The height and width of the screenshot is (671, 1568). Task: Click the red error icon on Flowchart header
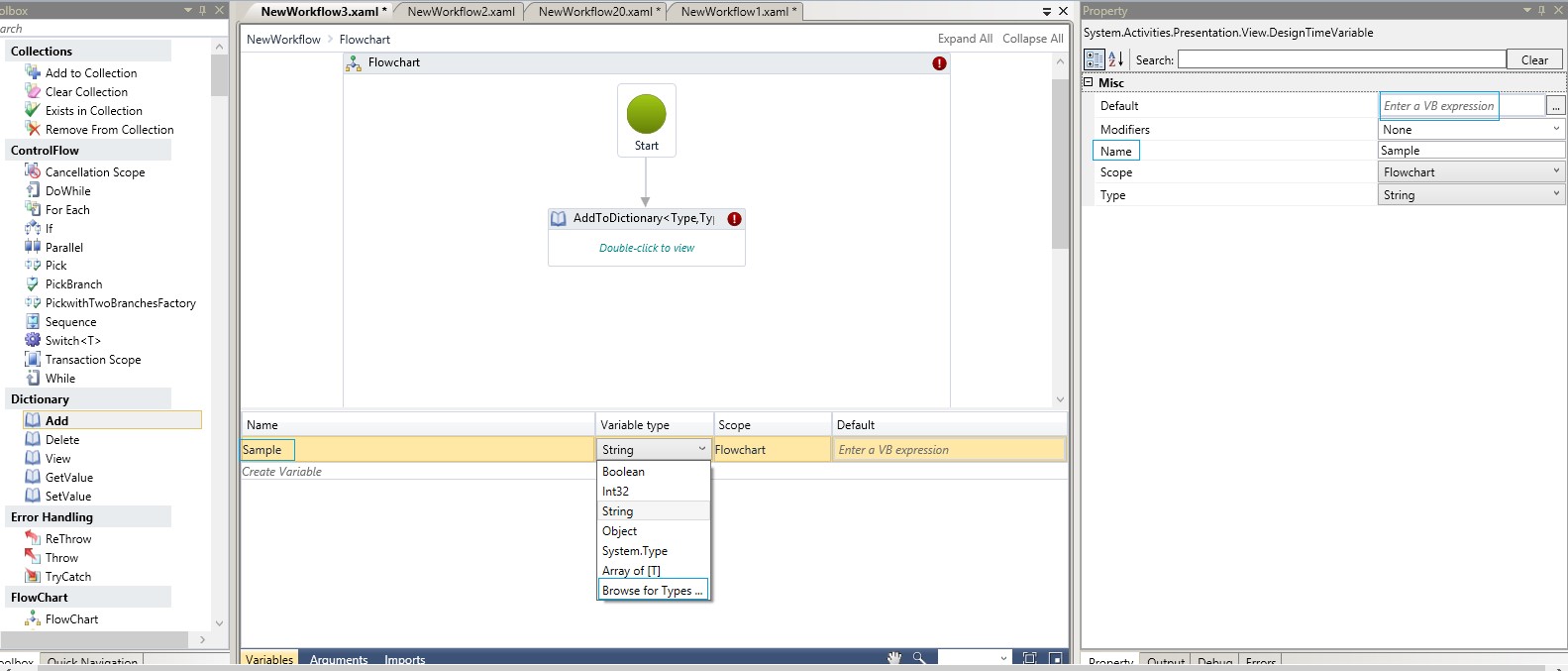pyautogui.click(x=939, y=63)
